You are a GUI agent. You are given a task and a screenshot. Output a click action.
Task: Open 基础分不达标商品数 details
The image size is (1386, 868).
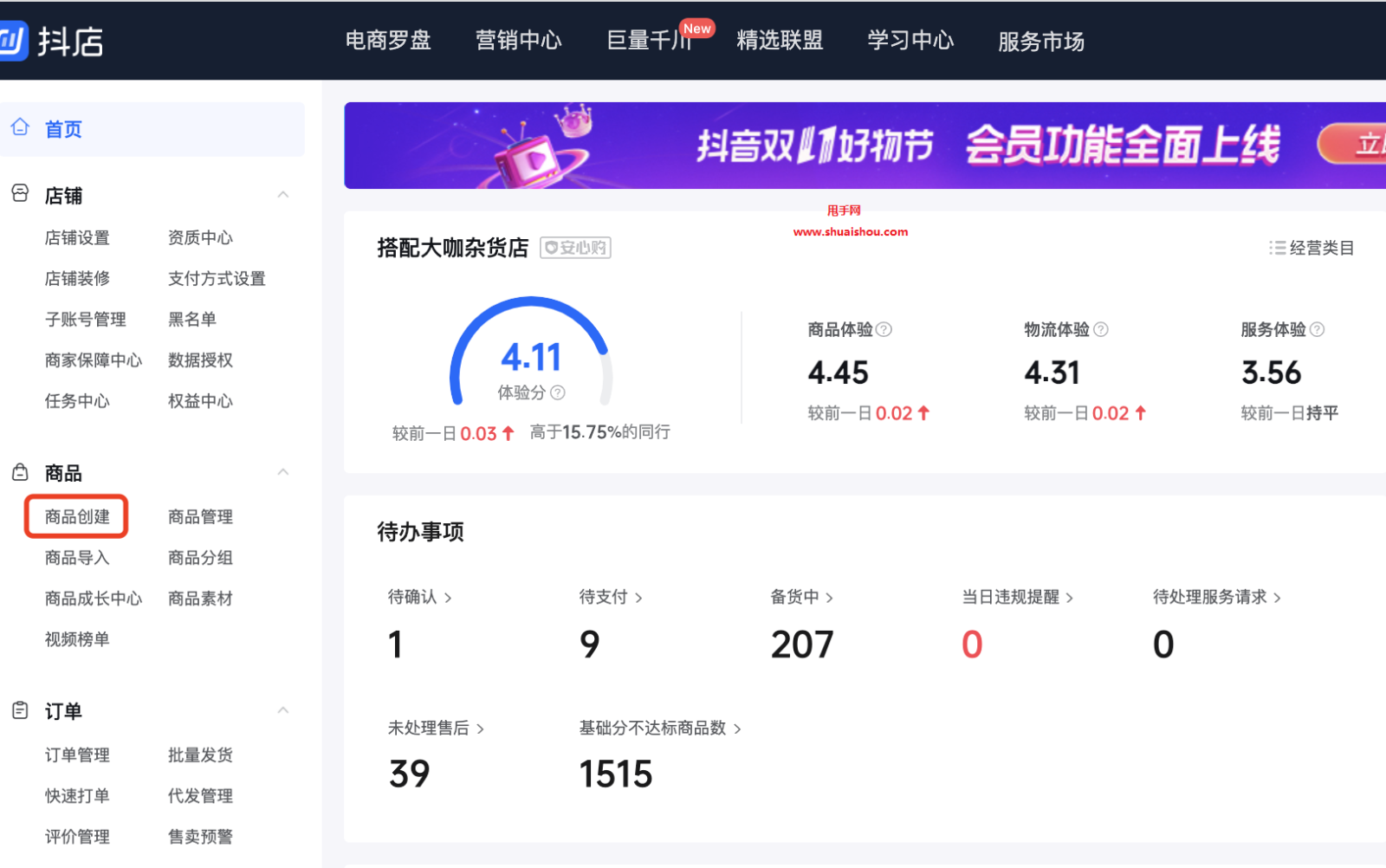660,729
